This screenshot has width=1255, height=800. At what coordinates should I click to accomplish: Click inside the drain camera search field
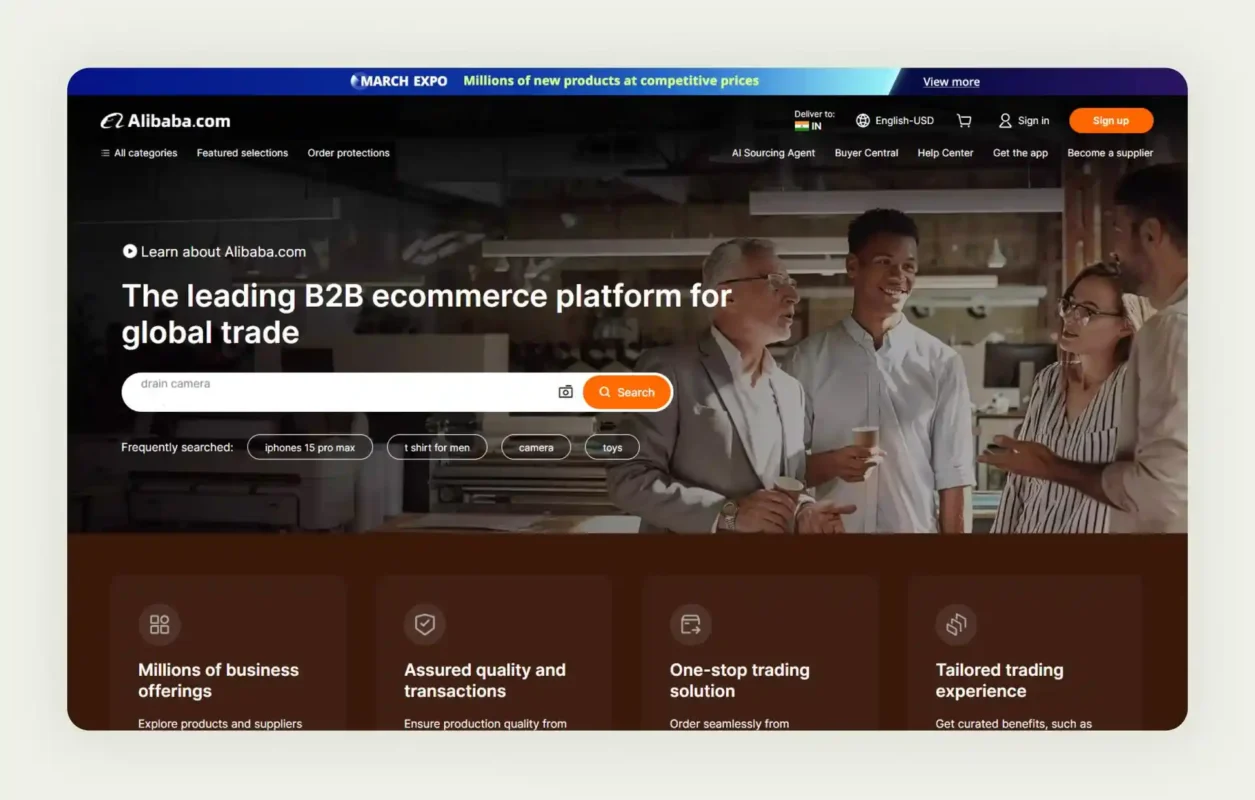click(x=300, y=392)
